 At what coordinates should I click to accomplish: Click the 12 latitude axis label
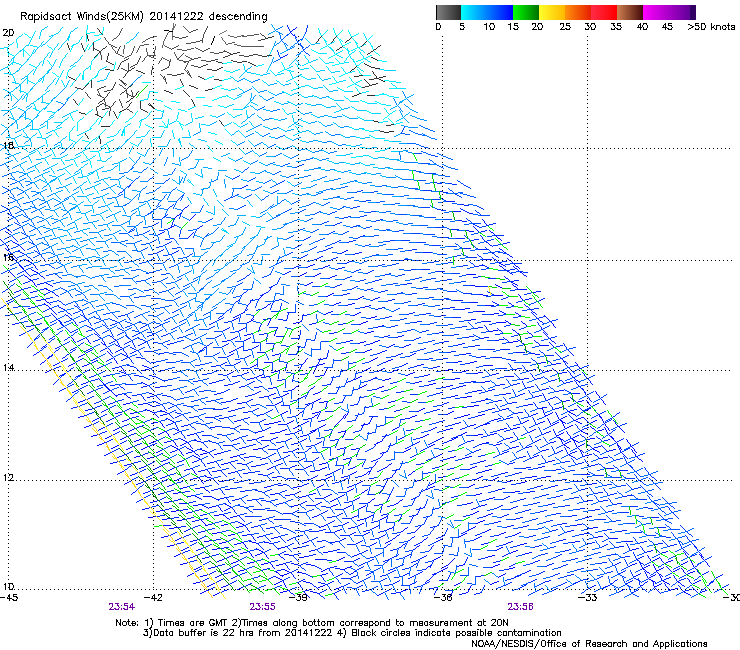click(8, 477)
